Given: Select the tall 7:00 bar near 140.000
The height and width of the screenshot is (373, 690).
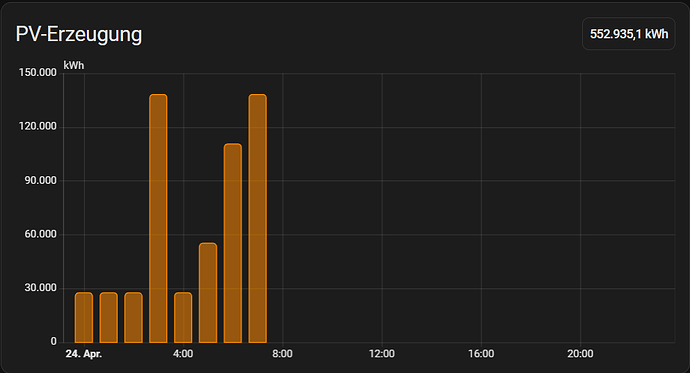Looking at the screenshot, I should 258,219.
